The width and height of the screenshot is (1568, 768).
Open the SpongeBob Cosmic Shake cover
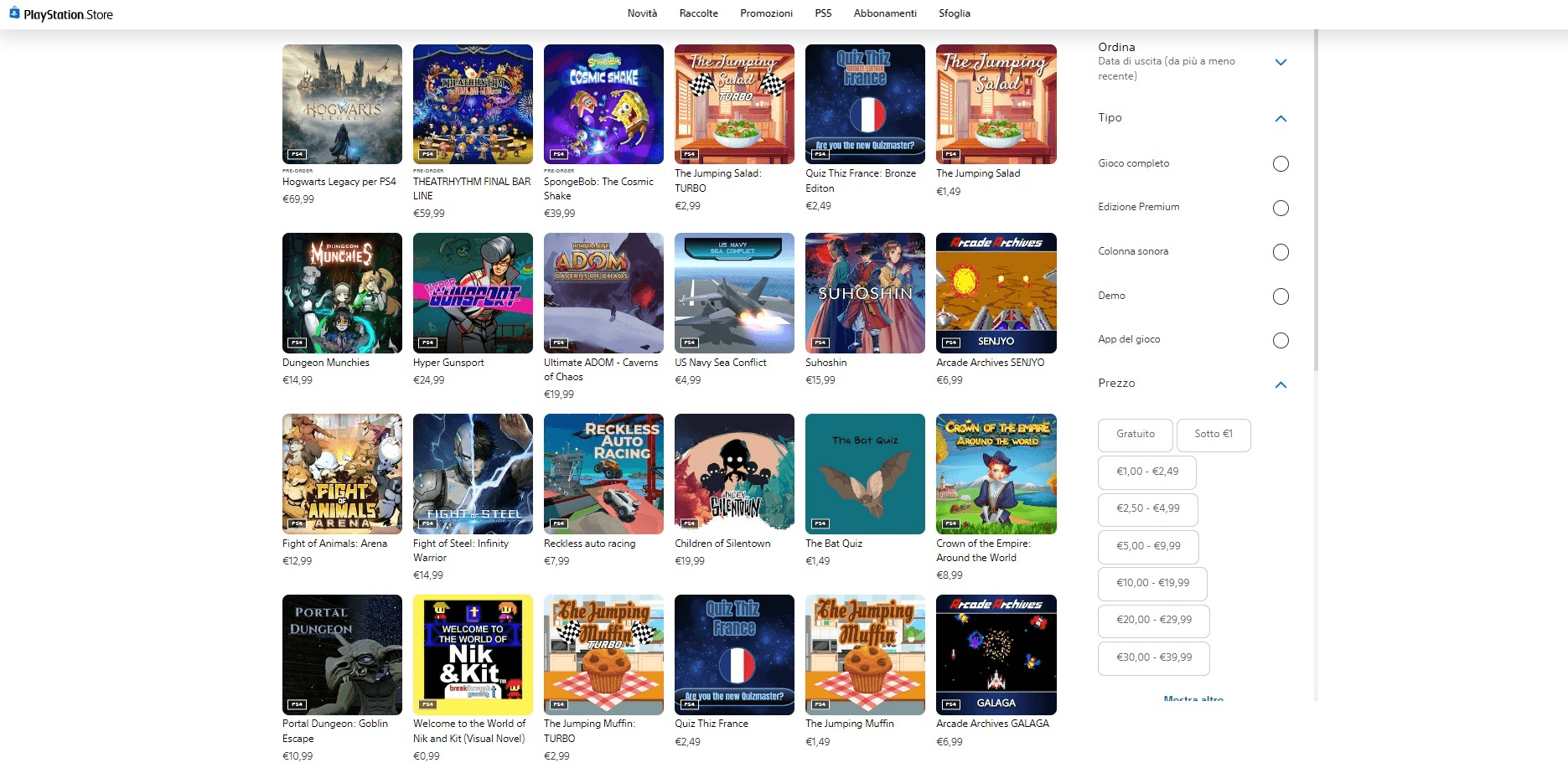click(603, 104)
